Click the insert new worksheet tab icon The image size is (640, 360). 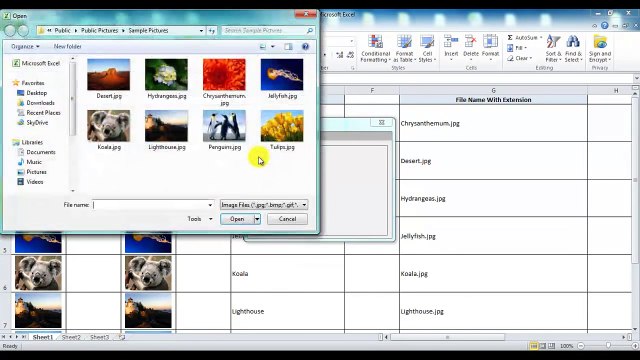point(121,337)
